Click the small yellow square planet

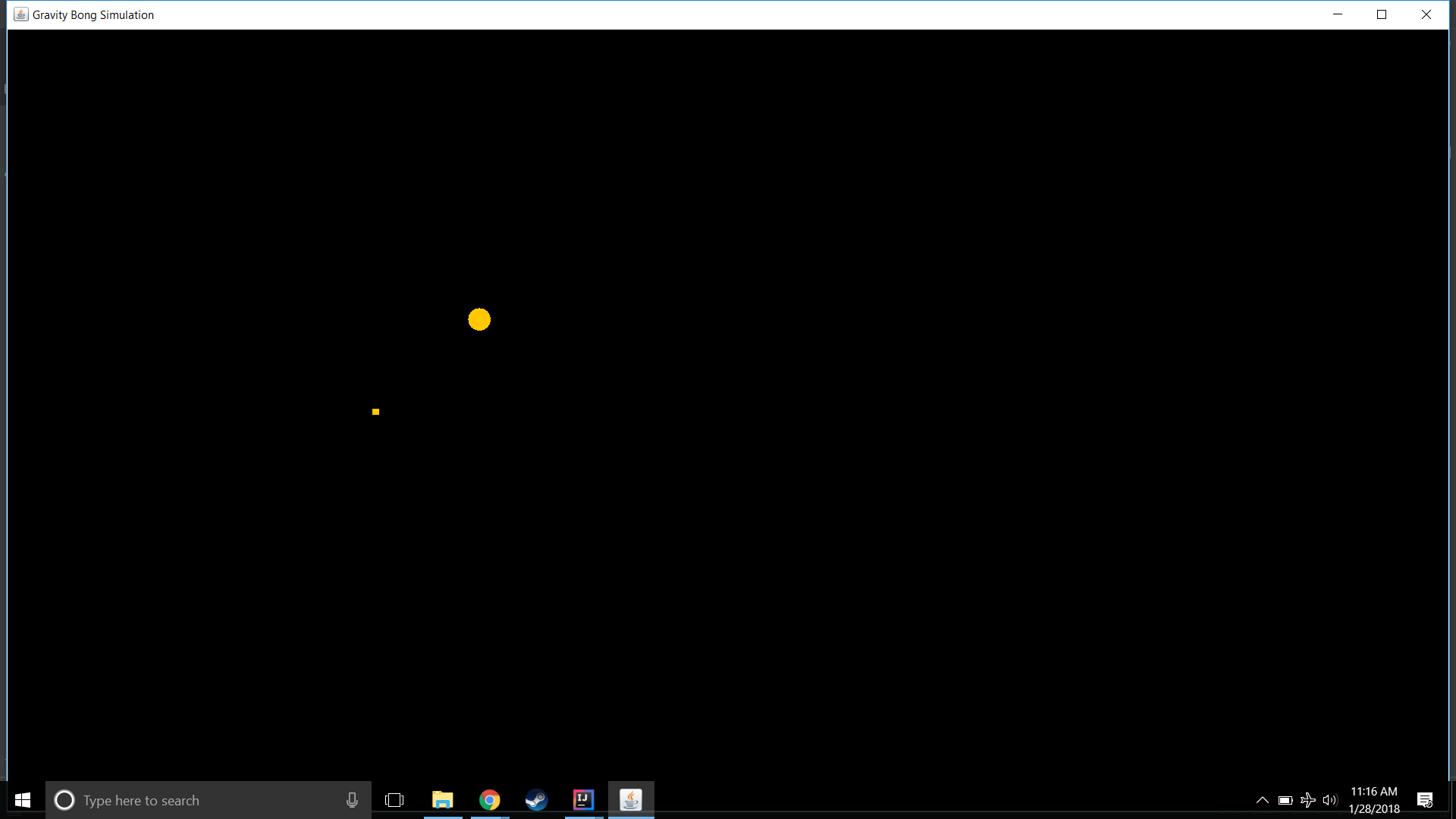click(x=375, y=412)
